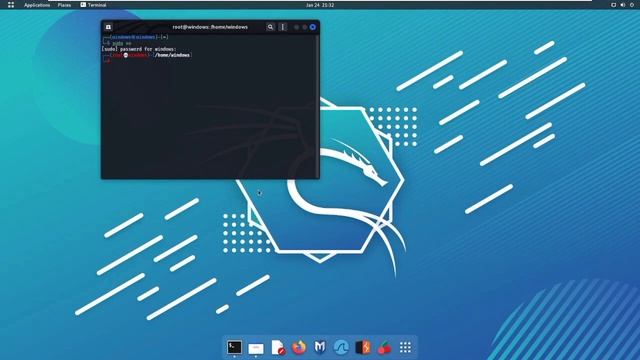Click the search icon in terminal header
This screenshot has width=640, height=360.
click(x=270, y=27)
